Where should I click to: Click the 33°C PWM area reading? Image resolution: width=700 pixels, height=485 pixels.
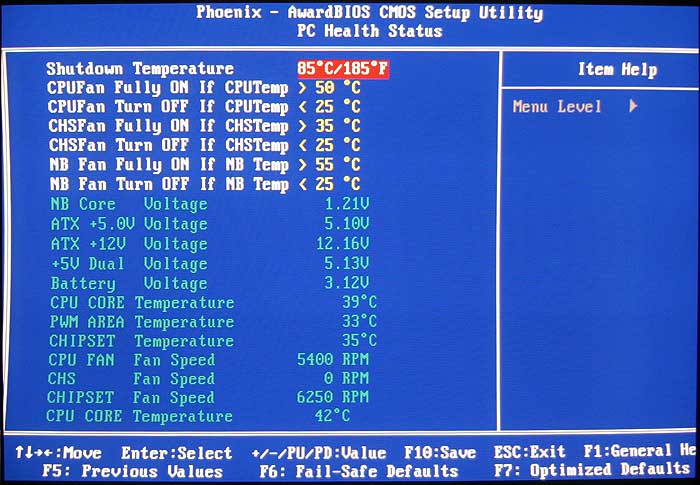(359, 322)
